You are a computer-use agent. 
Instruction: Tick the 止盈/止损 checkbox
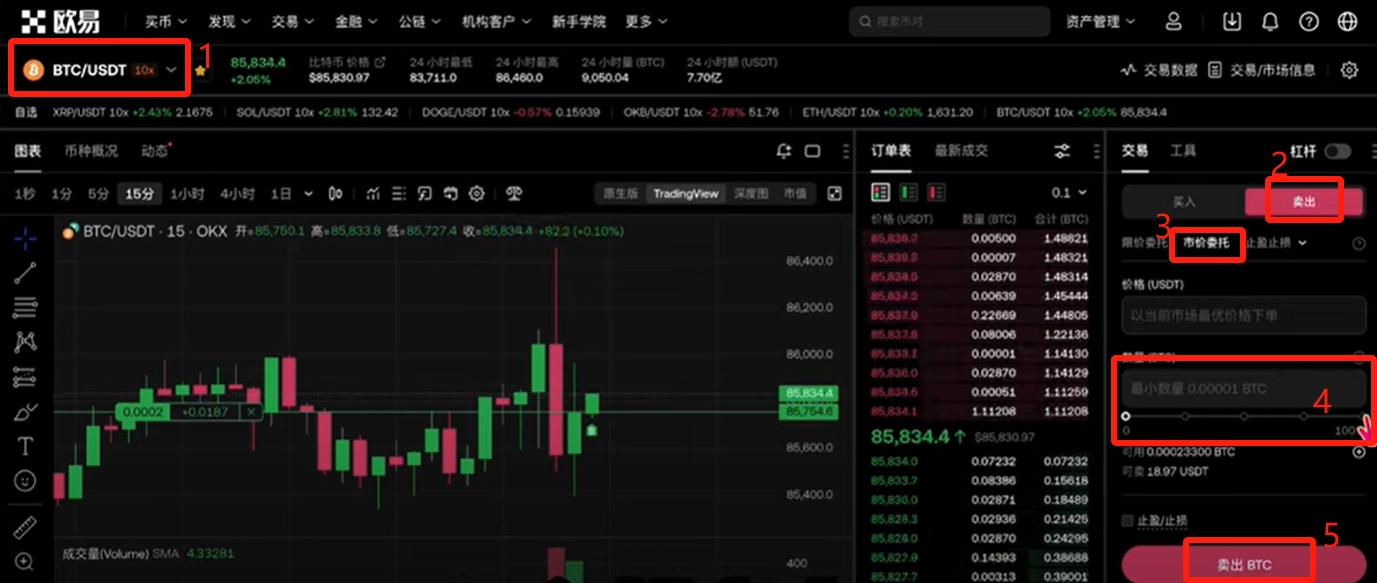[1128, 521]
